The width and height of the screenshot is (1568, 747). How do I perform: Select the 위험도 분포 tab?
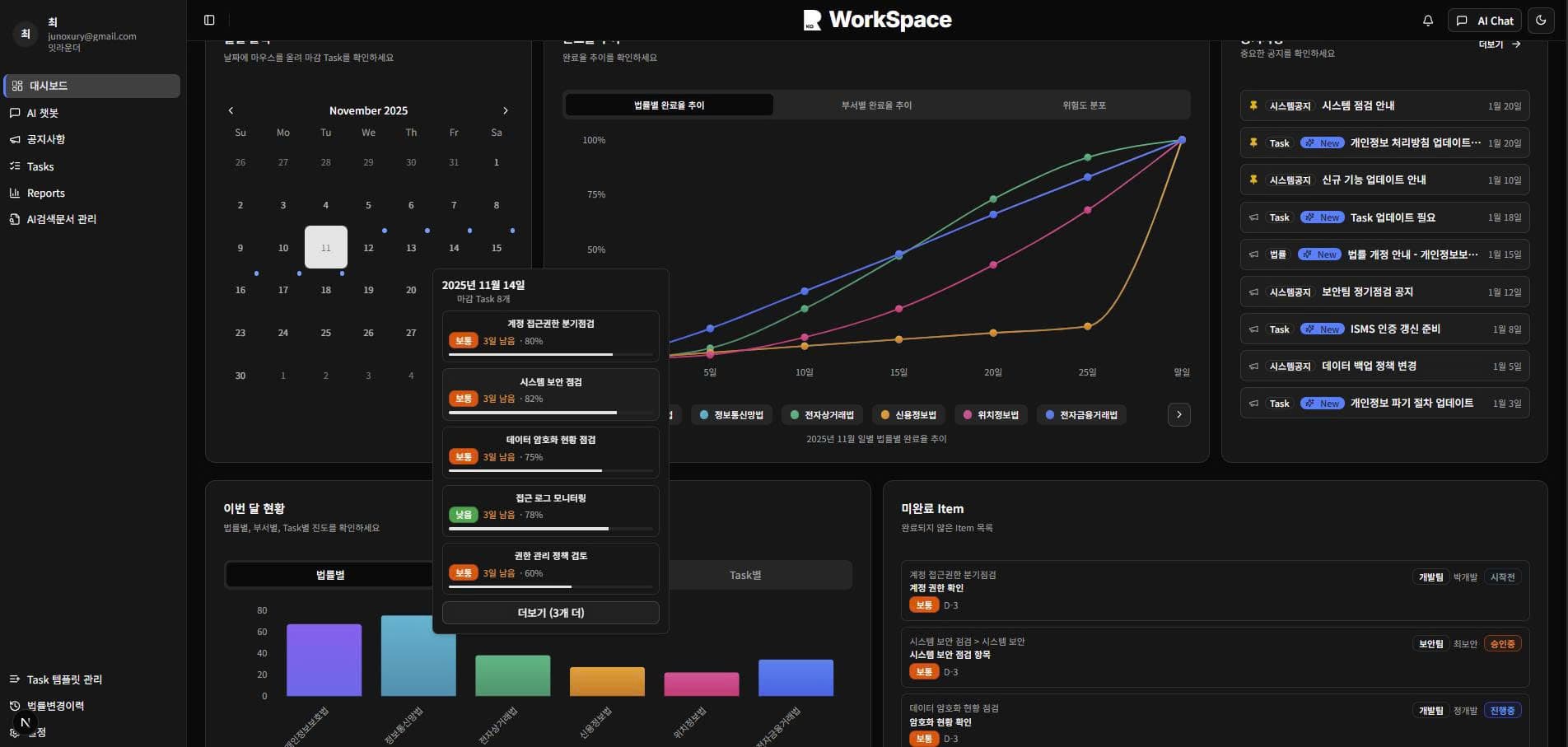pyautogui.click(x=1084, y=105)
